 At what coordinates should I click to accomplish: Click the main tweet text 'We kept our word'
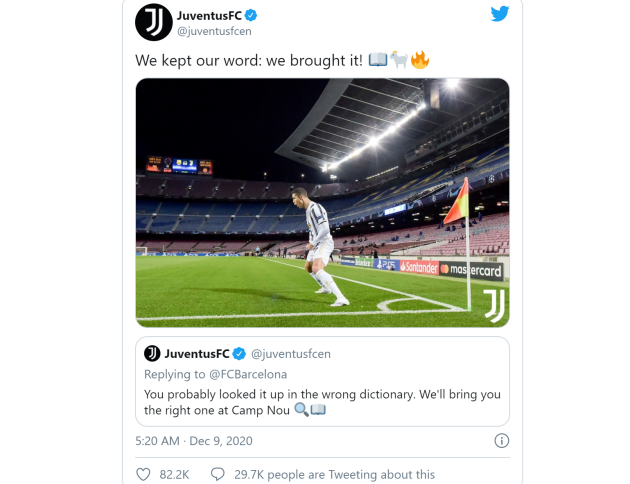(x=250, y=60)
